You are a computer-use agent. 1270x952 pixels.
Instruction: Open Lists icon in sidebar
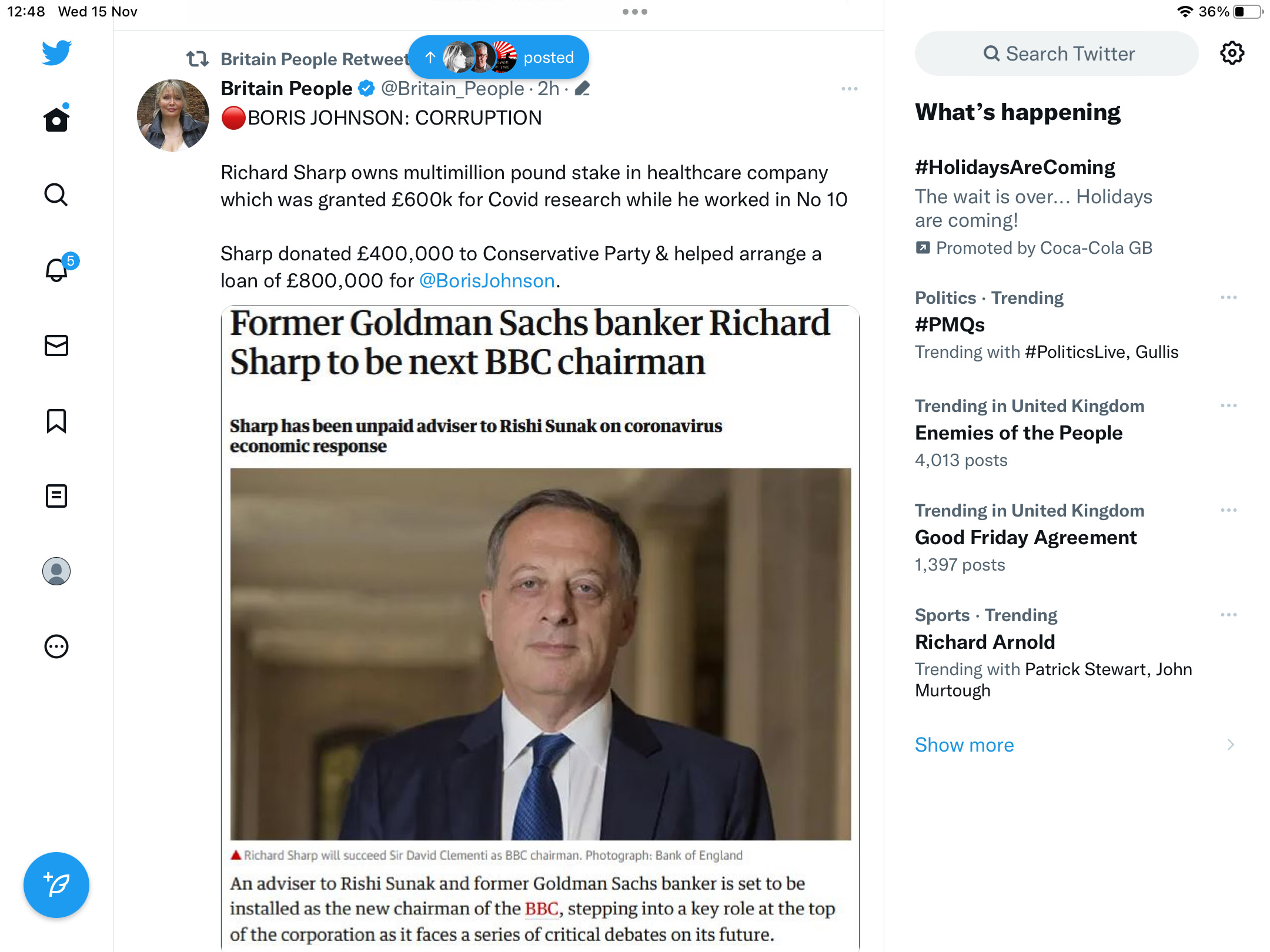click(56, 496)
